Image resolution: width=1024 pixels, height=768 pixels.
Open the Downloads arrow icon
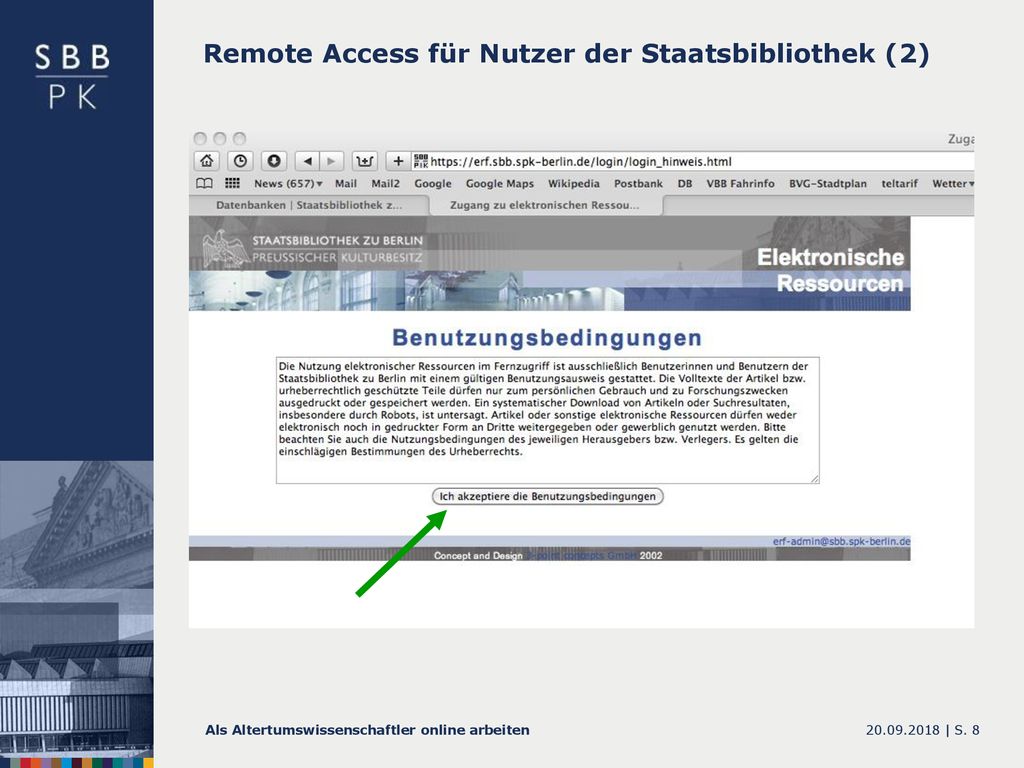(274, 161)
